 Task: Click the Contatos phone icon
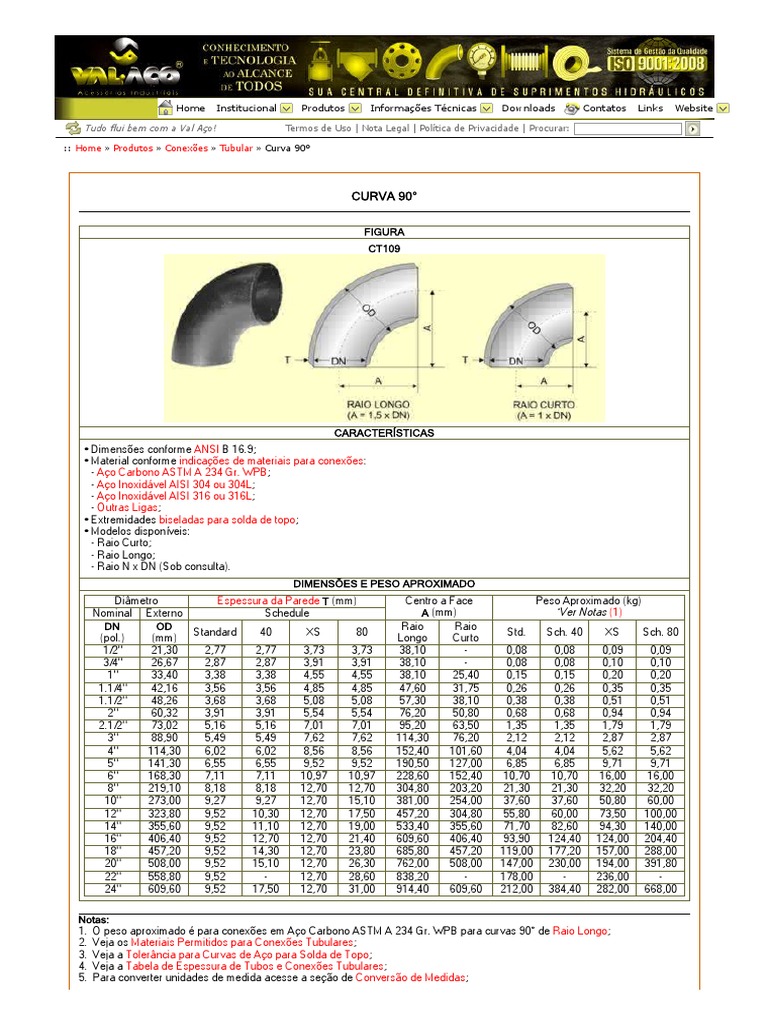point(574,108)
